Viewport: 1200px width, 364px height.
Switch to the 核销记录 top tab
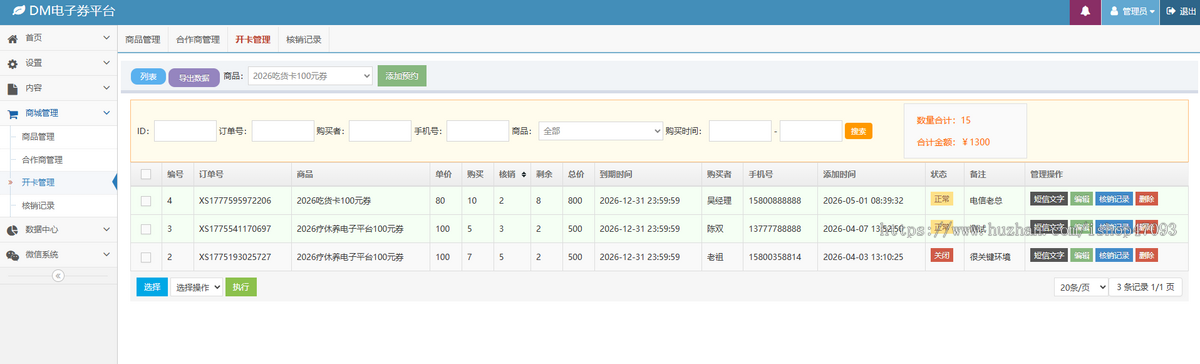tap(303, 40)
